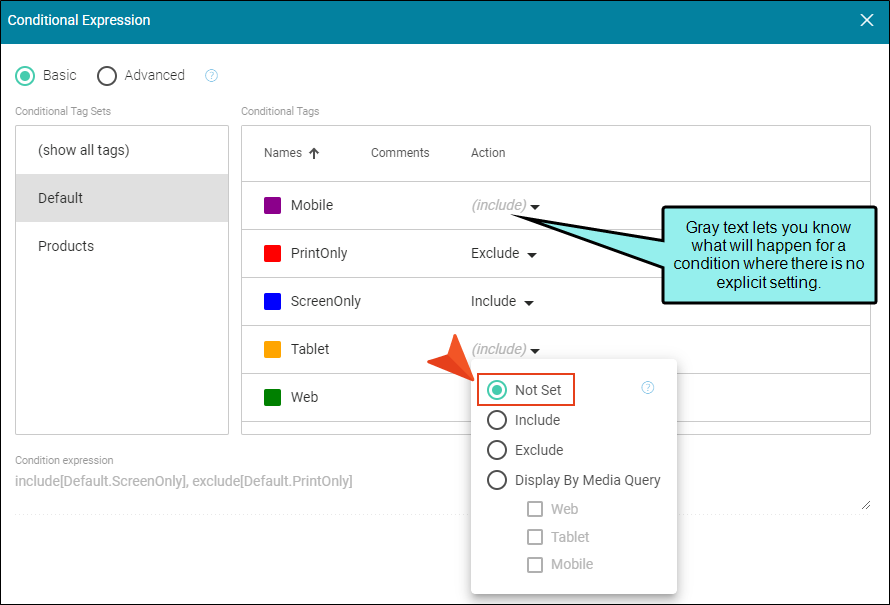Image resolution: width=890 pixels, height=605 pixels.
Task: Click the Comments column header
Action: [x=400, y=153]
